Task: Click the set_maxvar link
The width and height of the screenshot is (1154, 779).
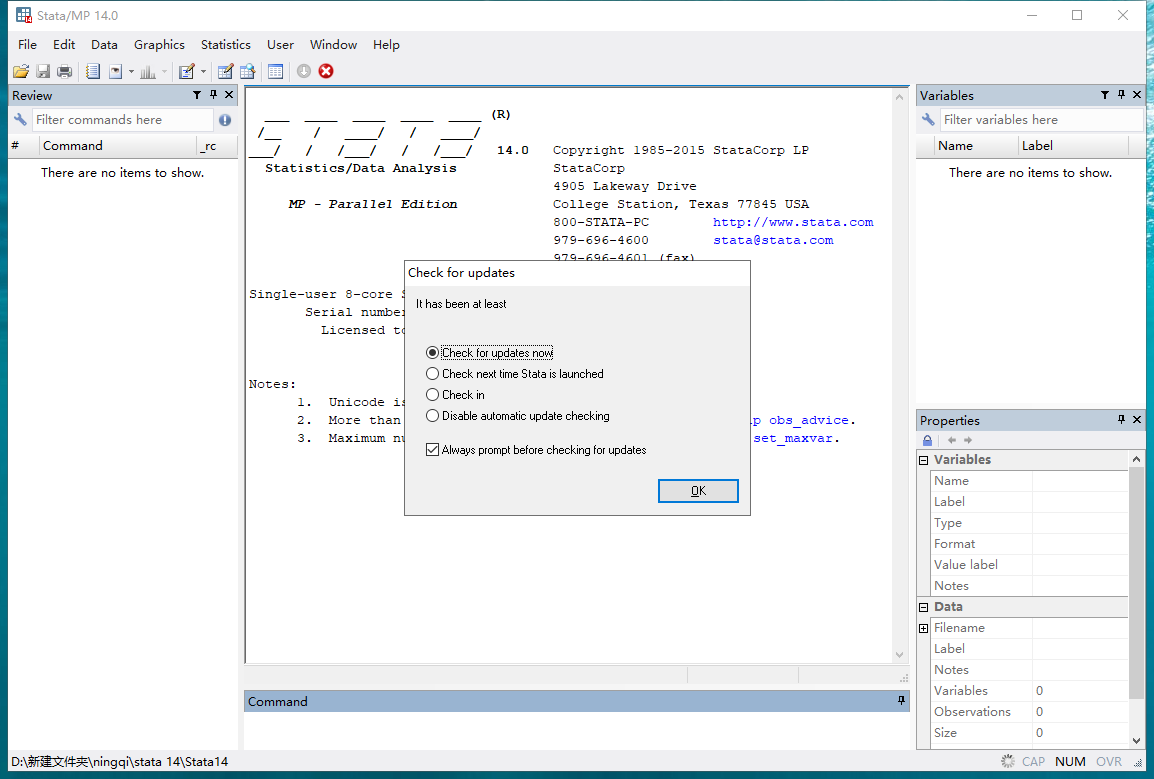Action: tap(793, 439)
